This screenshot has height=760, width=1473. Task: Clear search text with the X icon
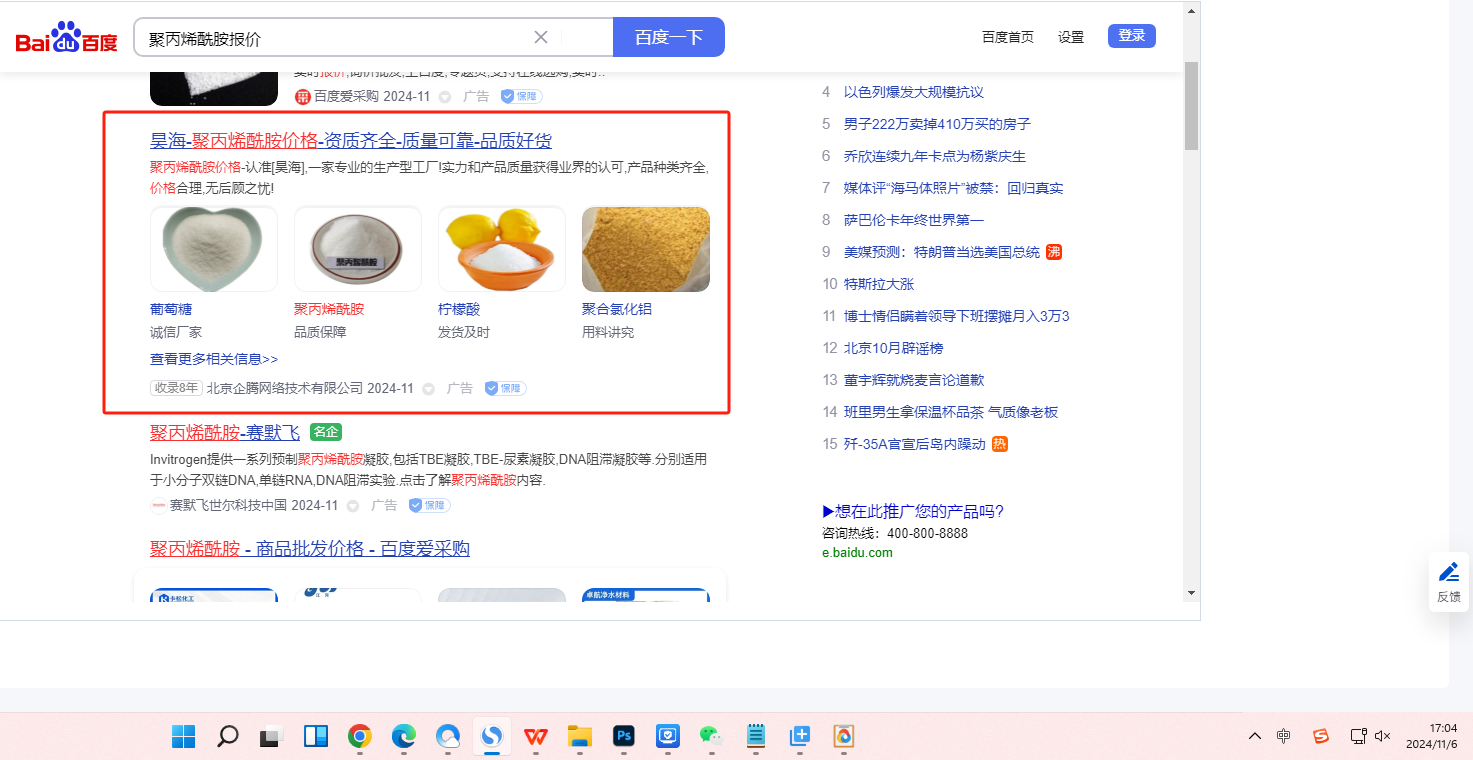coord(541,37)
